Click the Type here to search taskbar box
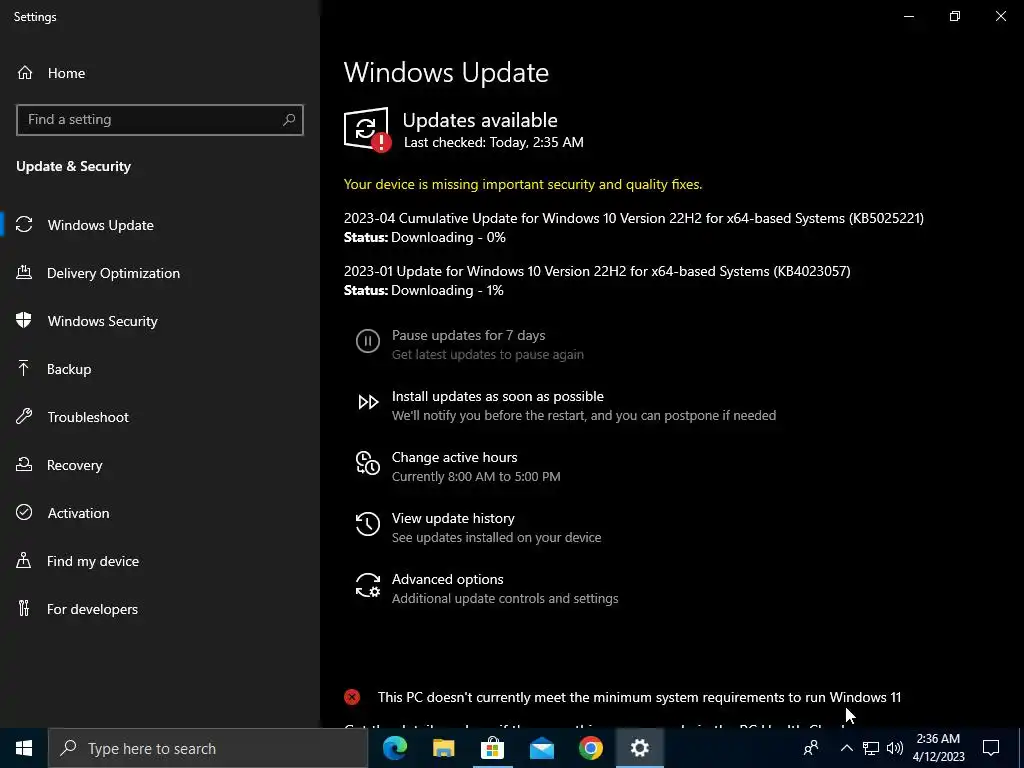The height and width of the screenshot is (768, 1024). click(208, 748)
